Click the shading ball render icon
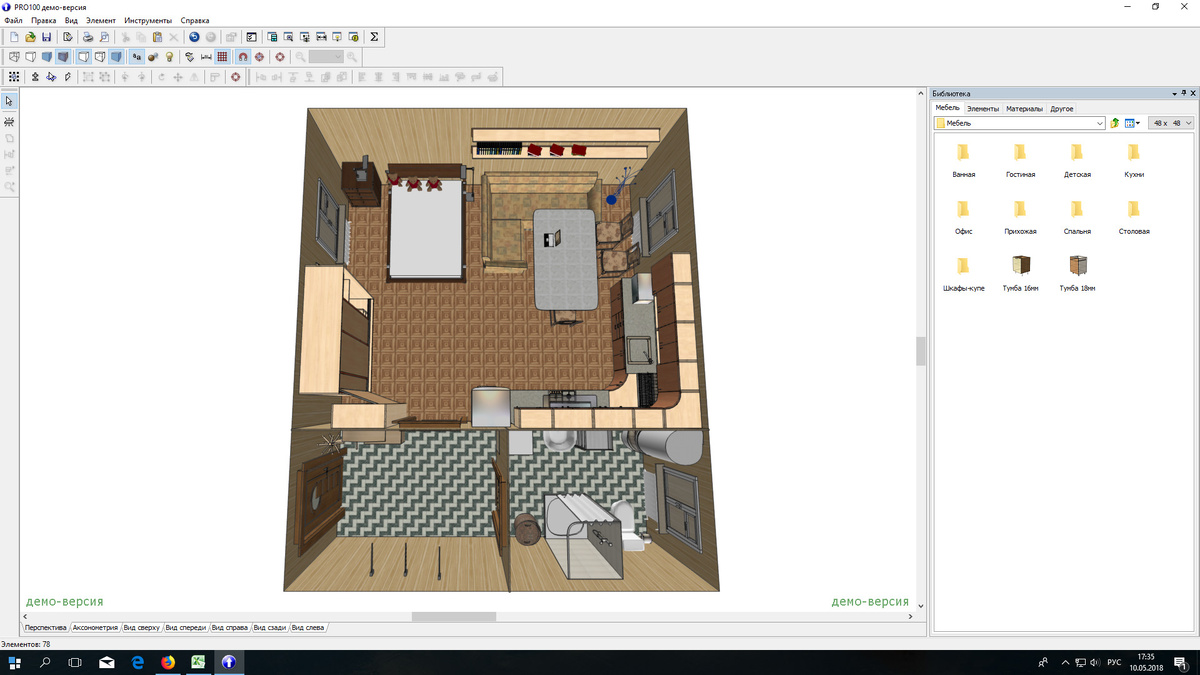The height and width of the screenshot is (675, 1200). [153, 57]
